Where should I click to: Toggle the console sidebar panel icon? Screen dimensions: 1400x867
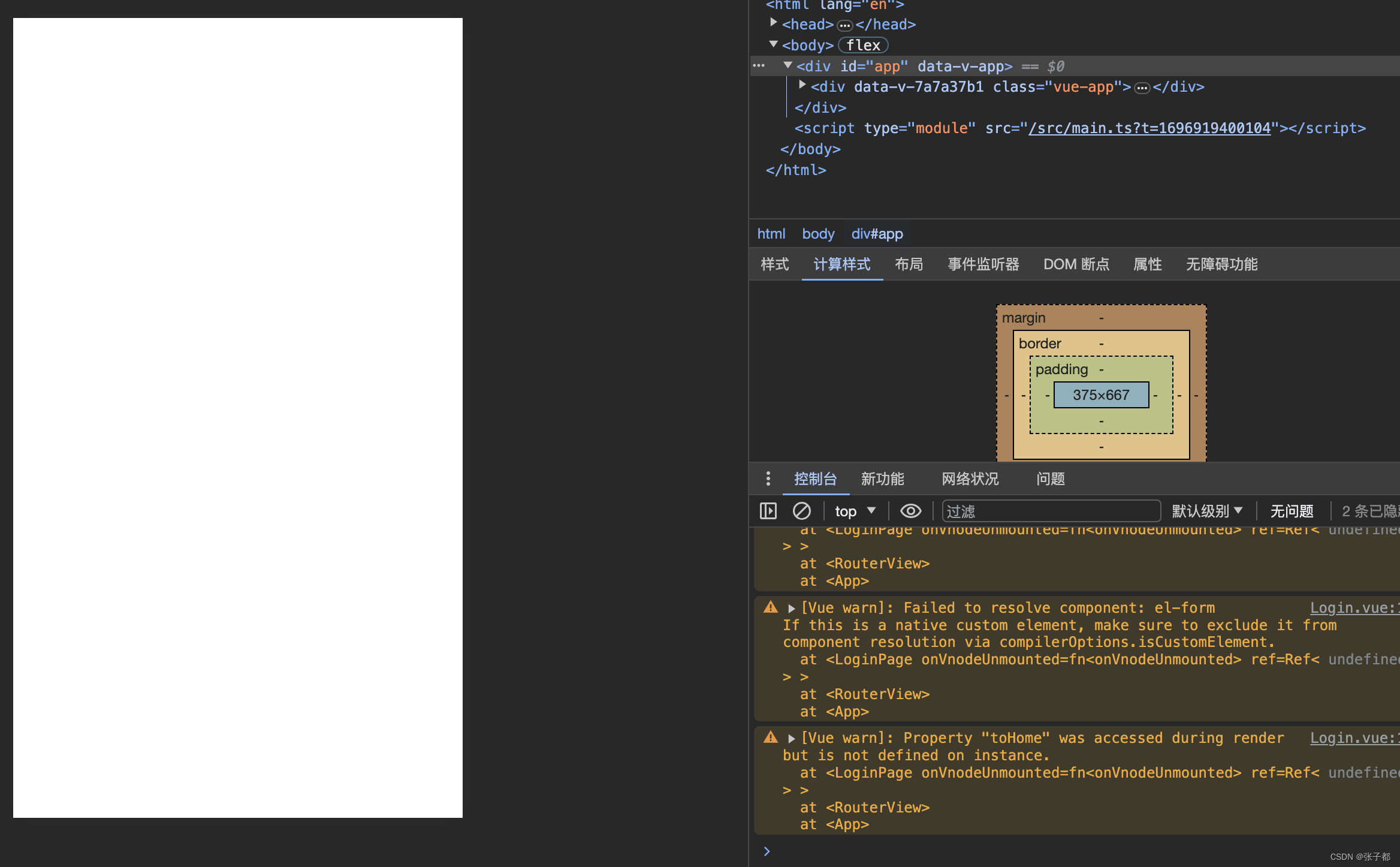[768, 511]
